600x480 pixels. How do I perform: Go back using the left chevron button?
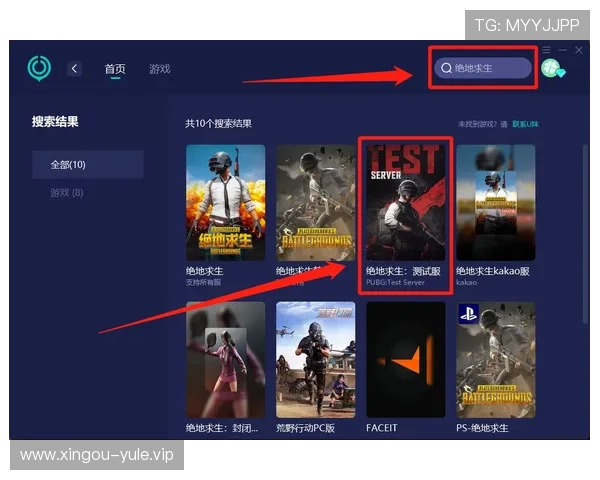[x=74, y=69]
